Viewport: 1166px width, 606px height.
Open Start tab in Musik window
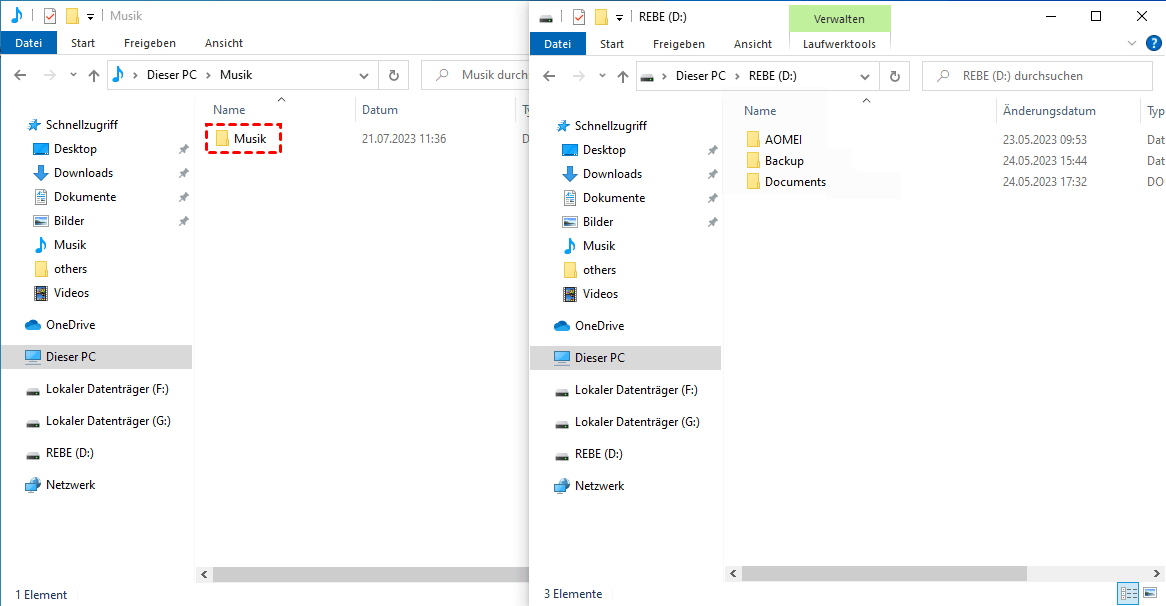(83, 43)
